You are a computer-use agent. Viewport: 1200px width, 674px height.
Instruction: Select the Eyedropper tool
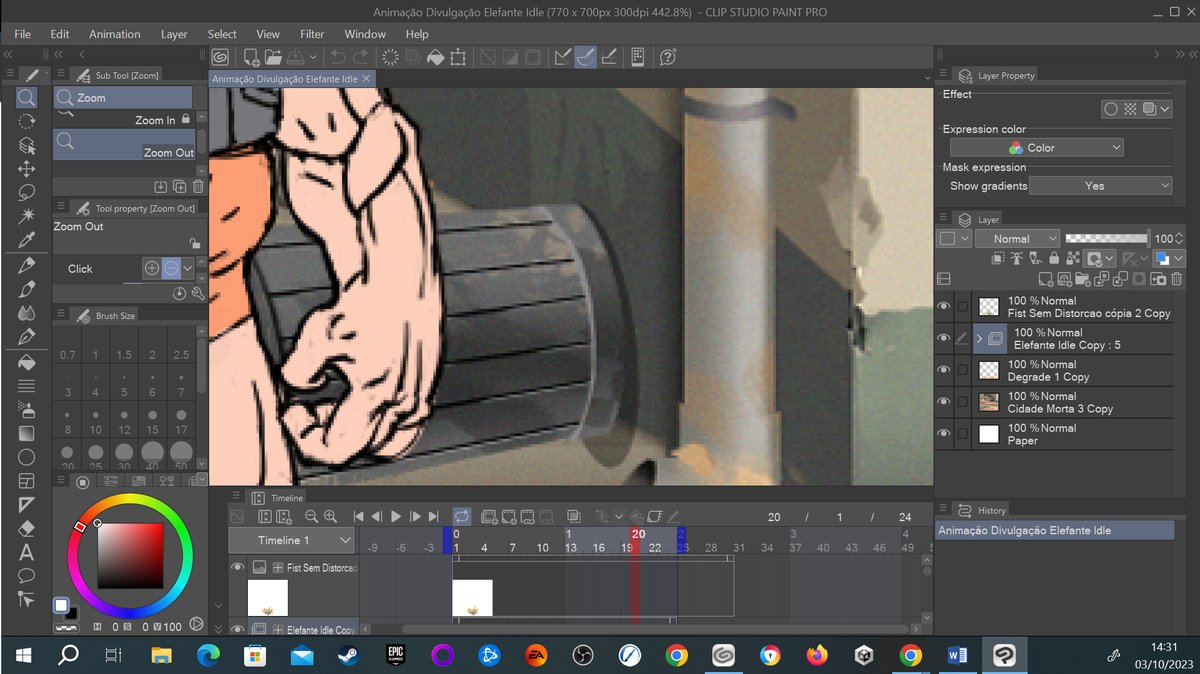pyautogui.click(x=27, y=240)
